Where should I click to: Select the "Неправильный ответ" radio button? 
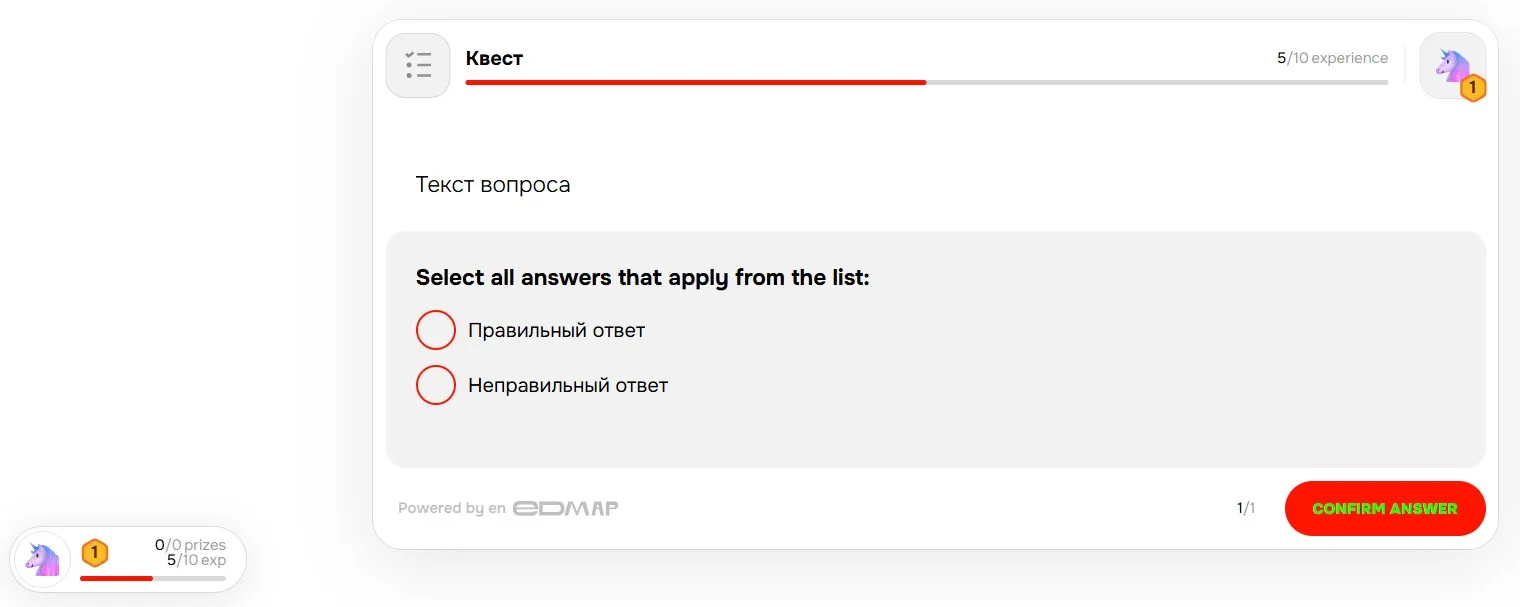436,384
